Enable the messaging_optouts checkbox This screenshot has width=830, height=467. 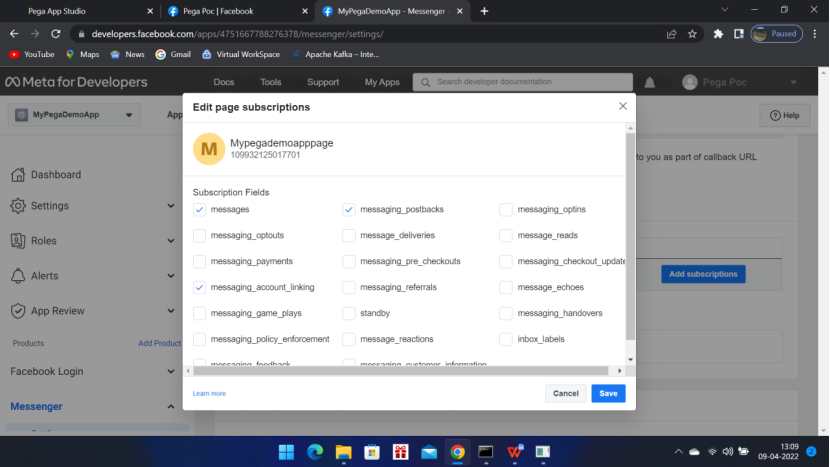pyautogui.click(x=199, y=235)
